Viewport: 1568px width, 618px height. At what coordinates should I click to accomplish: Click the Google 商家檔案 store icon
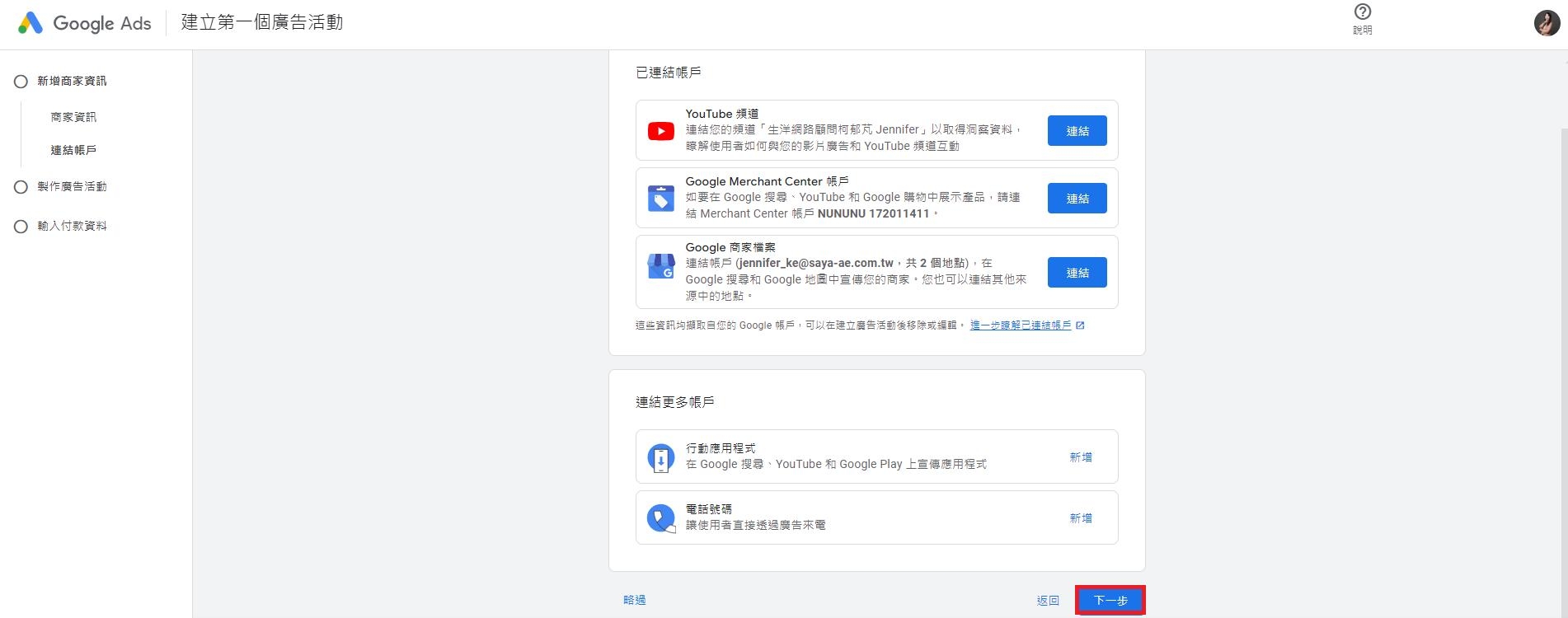point(660,266)
